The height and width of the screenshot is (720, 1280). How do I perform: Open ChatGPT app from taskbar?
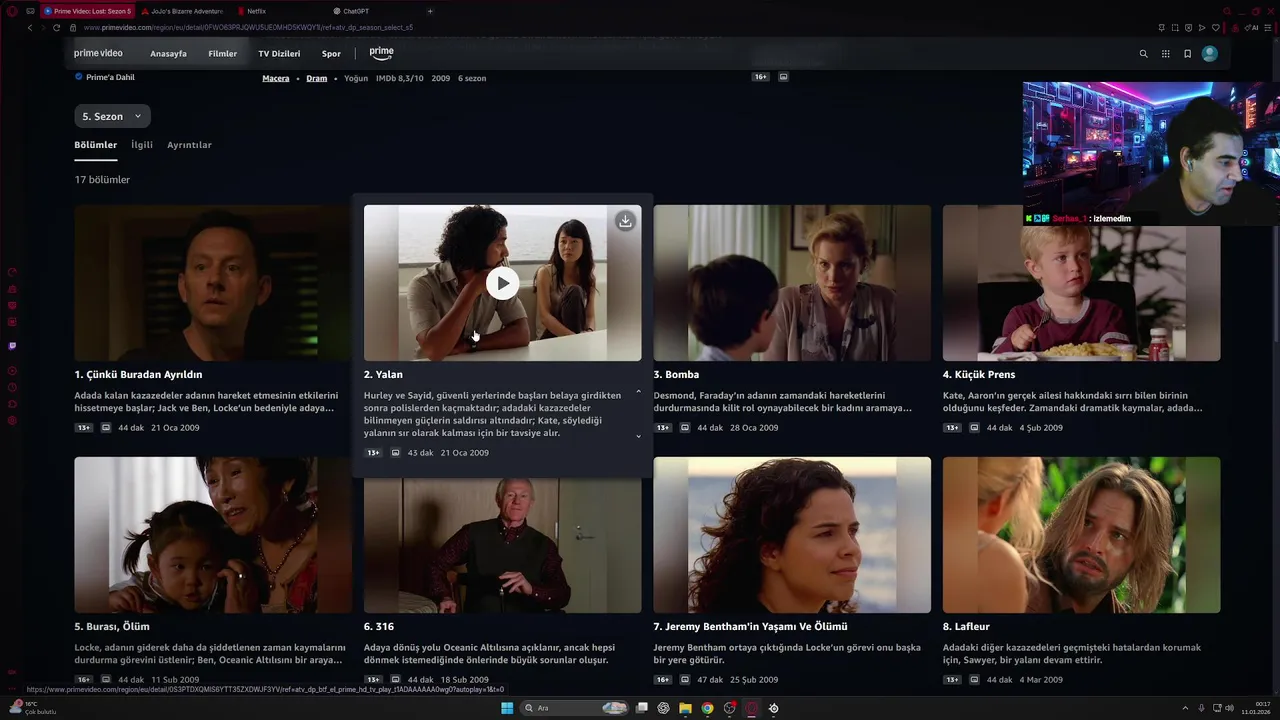(663, 708)
